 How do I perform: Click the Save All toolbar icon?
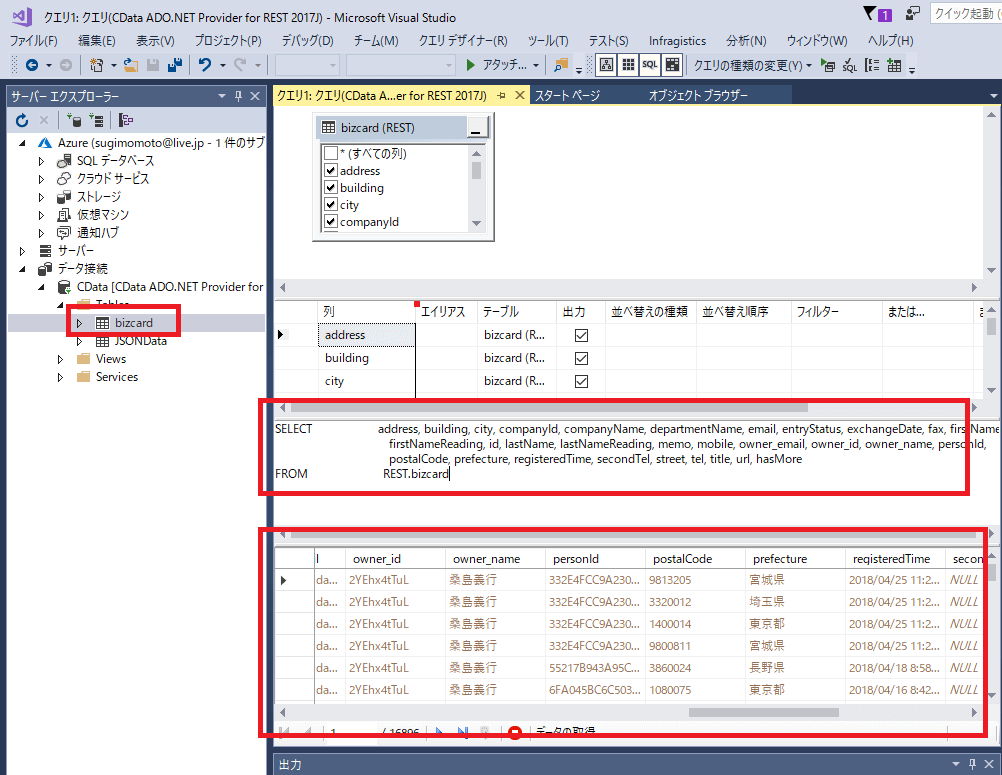tap(175, 65)
